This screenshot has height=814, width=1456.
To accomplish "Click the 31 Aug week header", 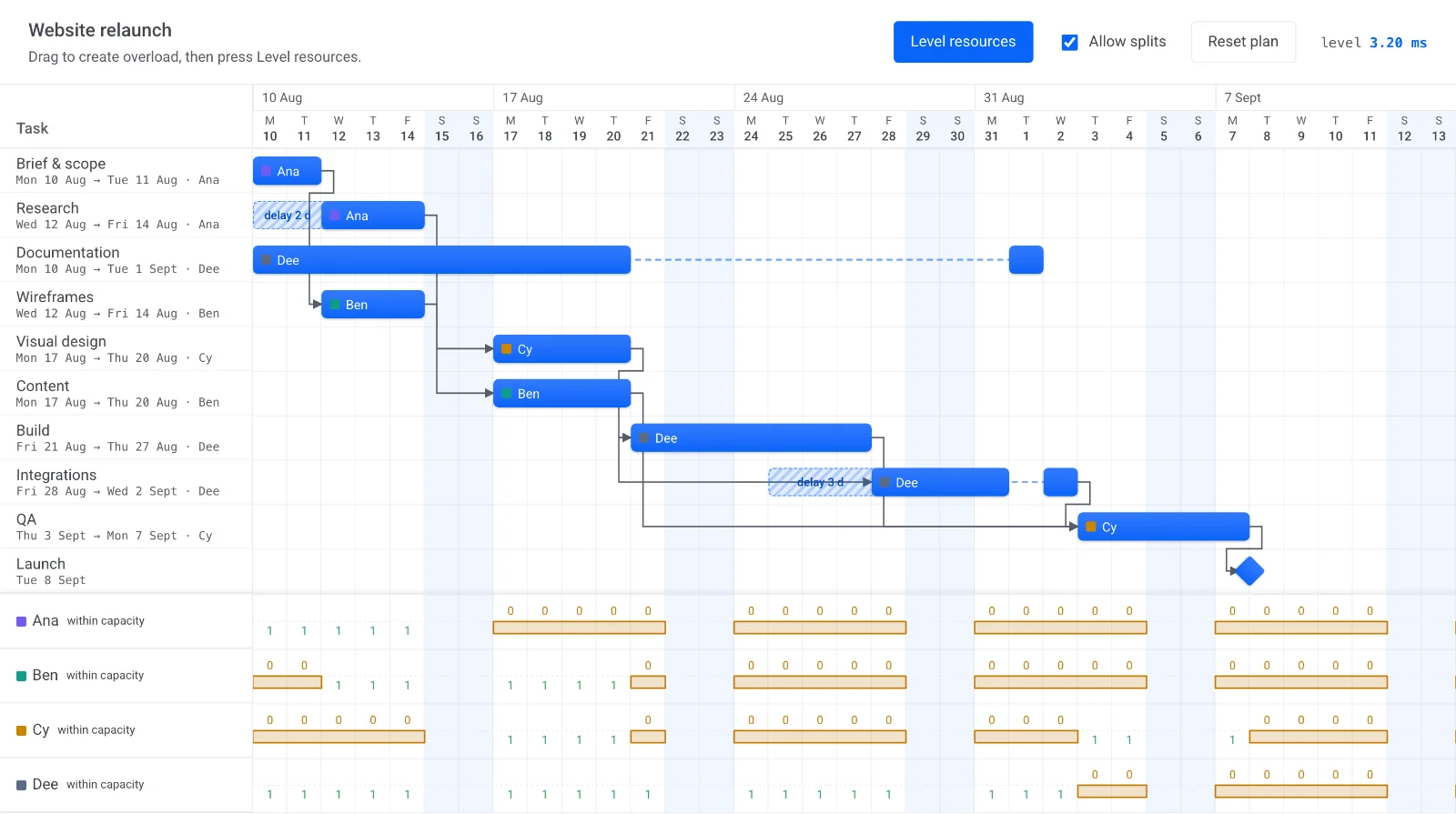I will click(x=1095, y=97).
